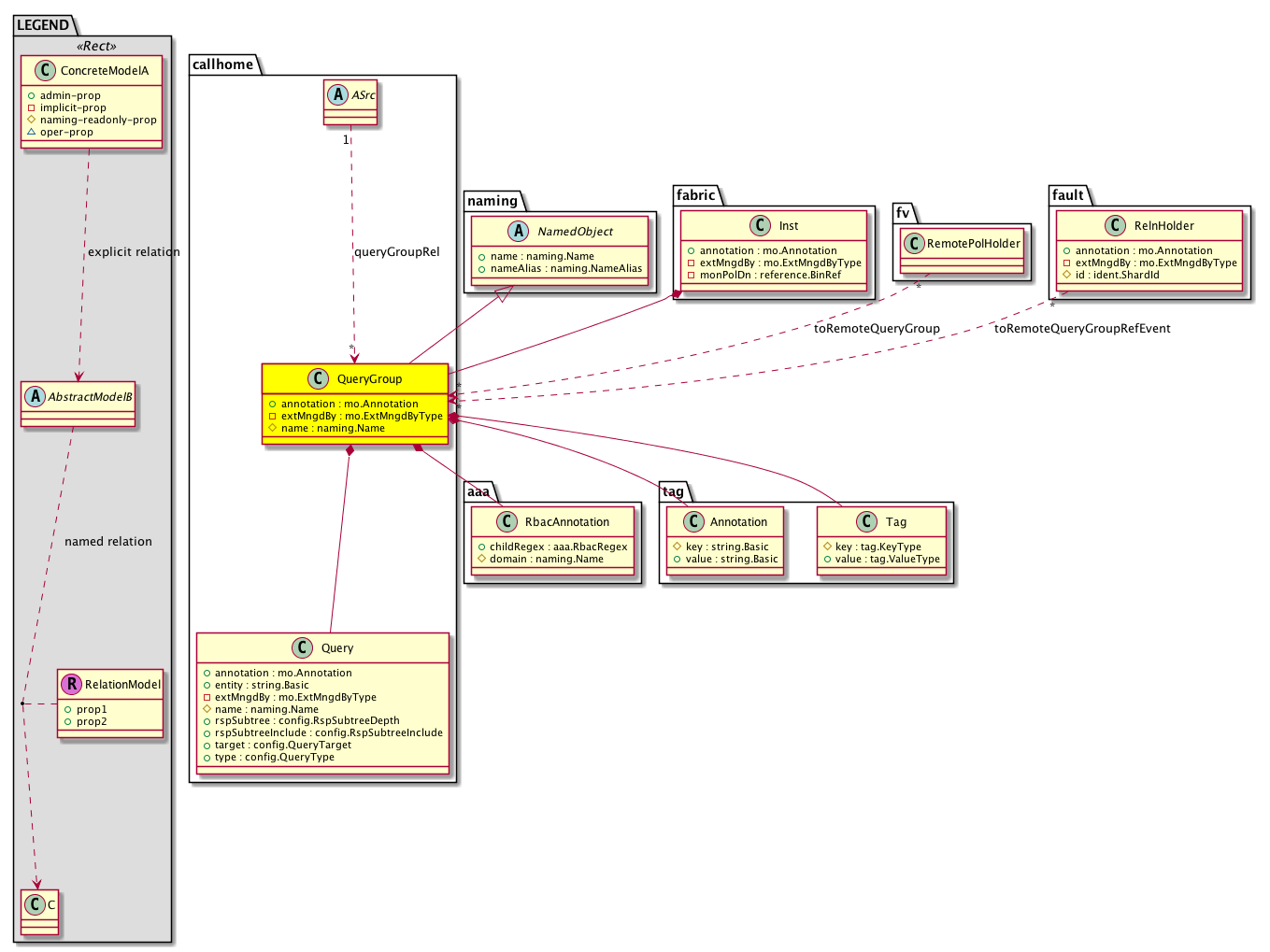Click the yellow QueryGroup class header
Viewport: 1270px width, 952px height.
[x=370, y=378]
